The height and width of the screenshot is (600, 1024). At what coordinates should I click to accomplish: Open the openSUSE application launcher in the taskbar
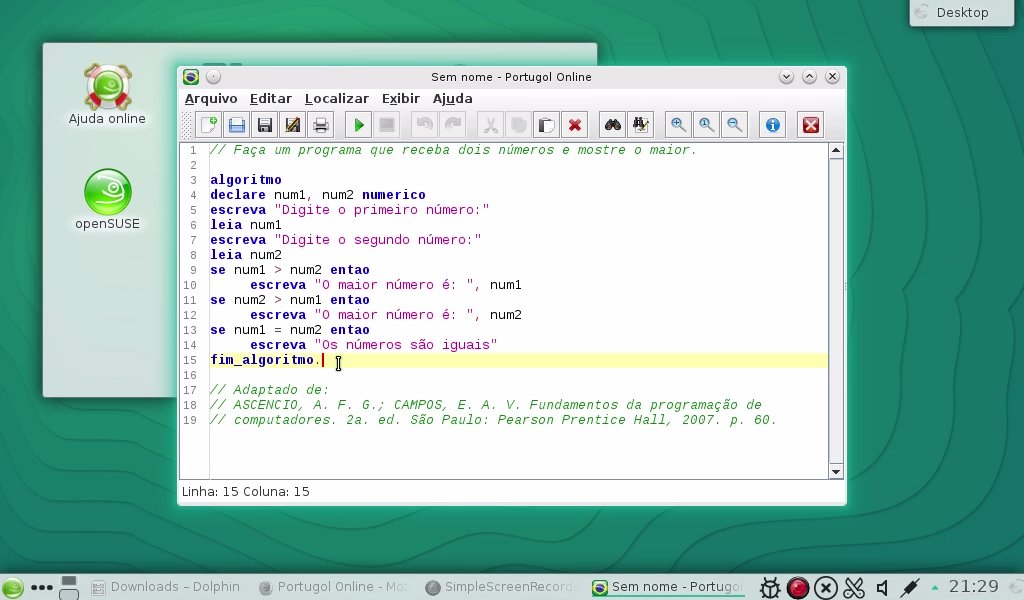[12, 587]
